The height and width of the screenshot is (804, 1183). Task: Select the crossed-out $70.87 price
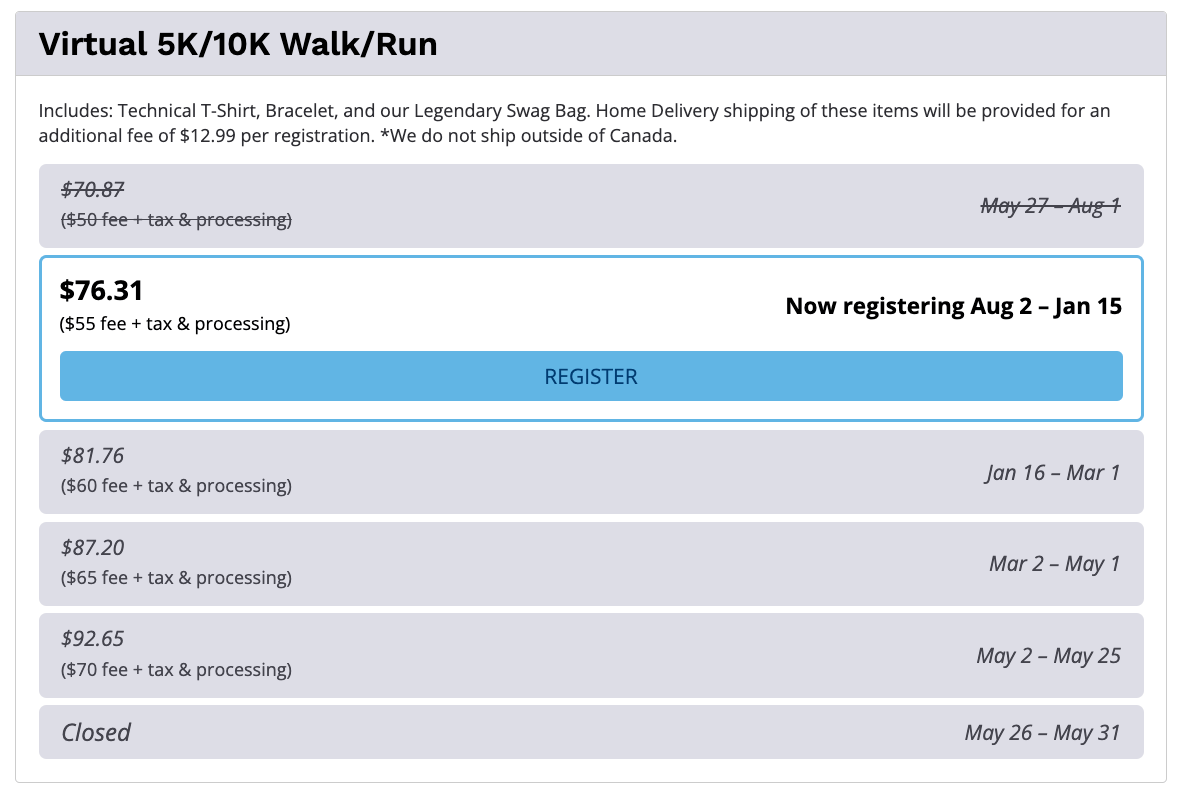click(92, 189)
